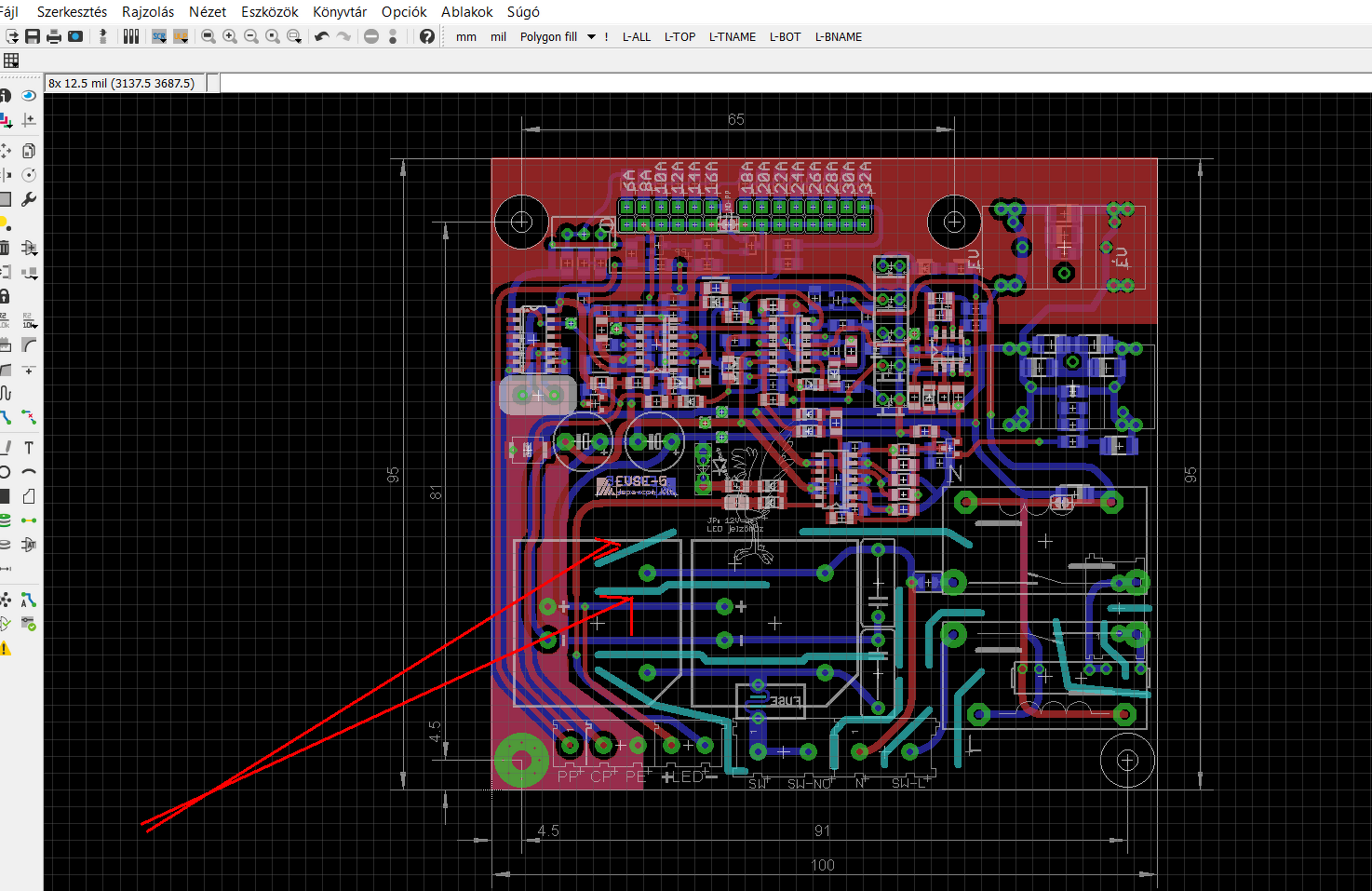The image size is (1372, 891).
Task: Click the Undo arrow icon
Action: pos(322,36)
